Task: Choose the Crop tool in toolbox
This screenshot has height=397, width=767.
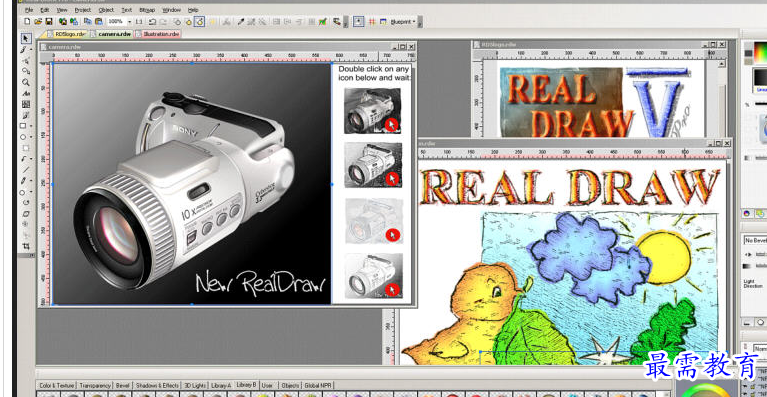Action: point(26,246)
